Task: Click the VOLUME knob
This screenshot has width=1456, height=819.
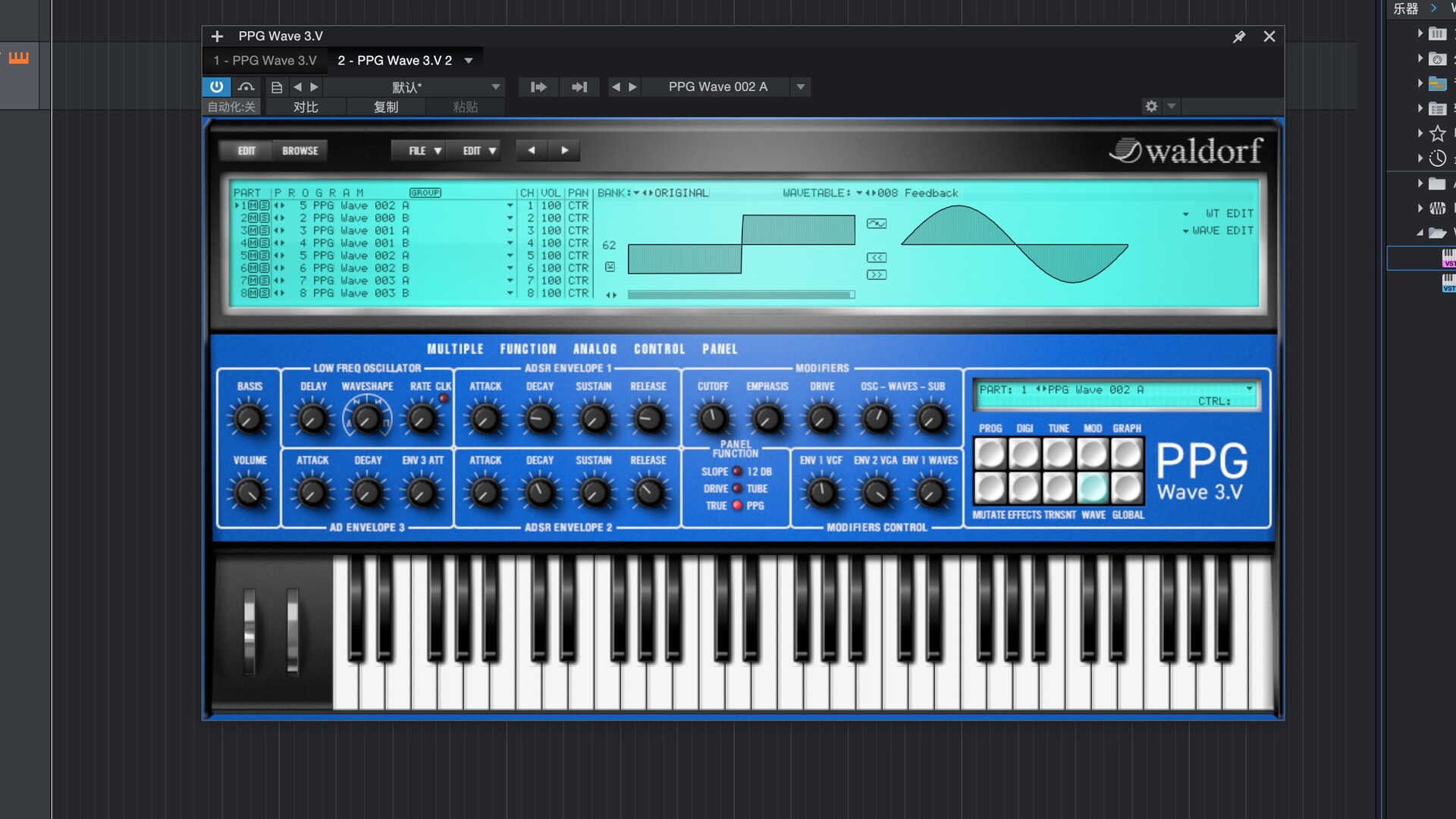Action: [x=249, y=492]
